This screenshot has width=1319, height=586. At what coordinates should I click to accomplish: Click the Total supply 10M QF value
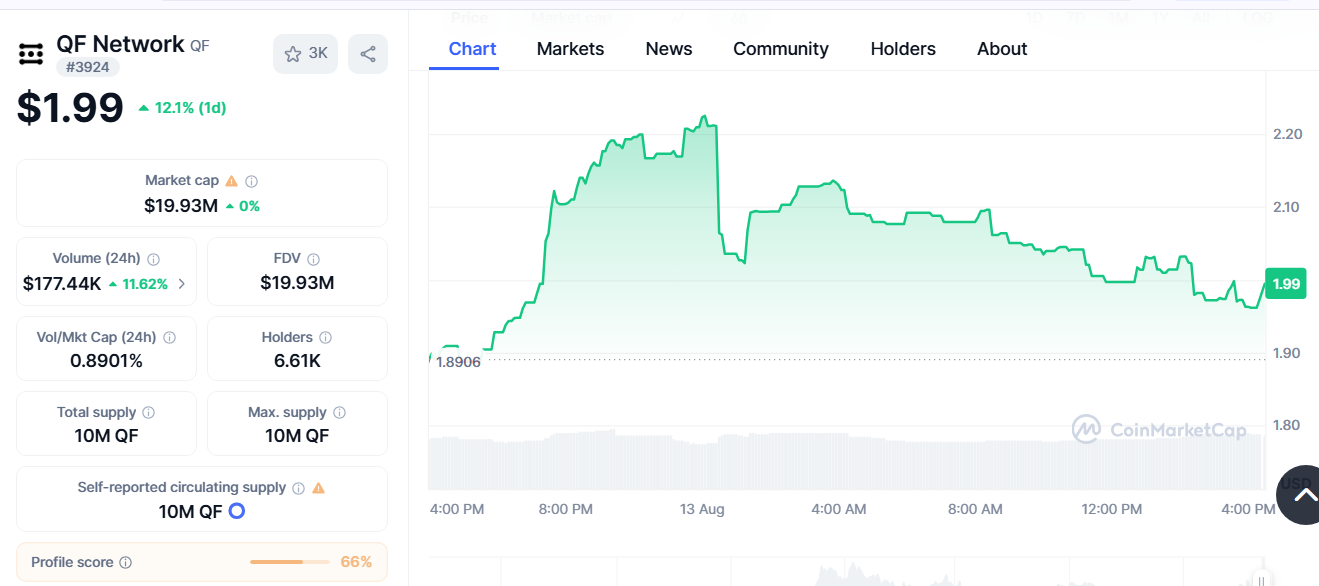pyautogui.click(x=106, y=436)
